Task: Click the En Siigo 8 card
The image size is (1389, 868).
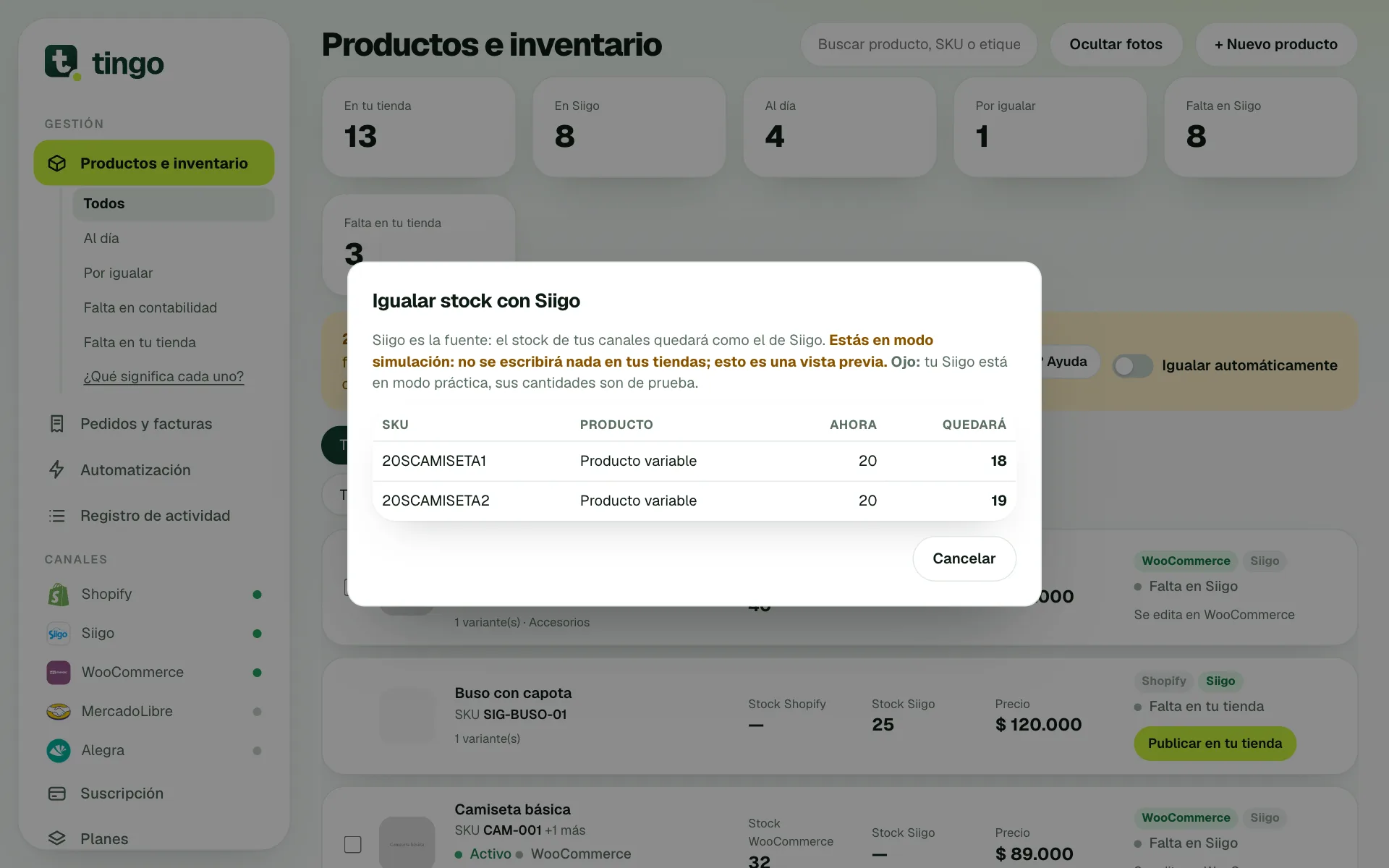Action: pyautogui.click(x=629, y=127)
